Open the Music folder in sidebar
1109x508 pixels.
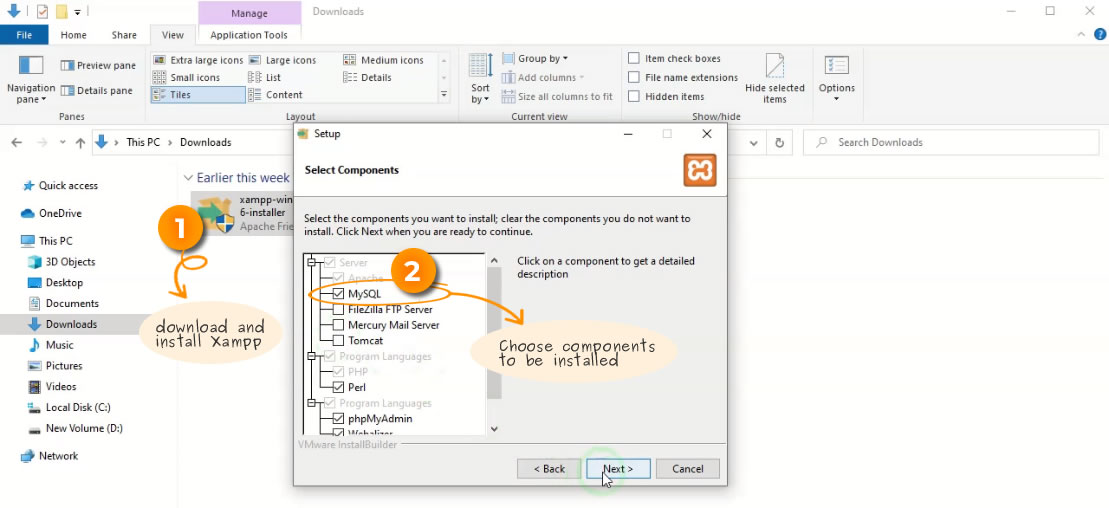coord(50,345)
